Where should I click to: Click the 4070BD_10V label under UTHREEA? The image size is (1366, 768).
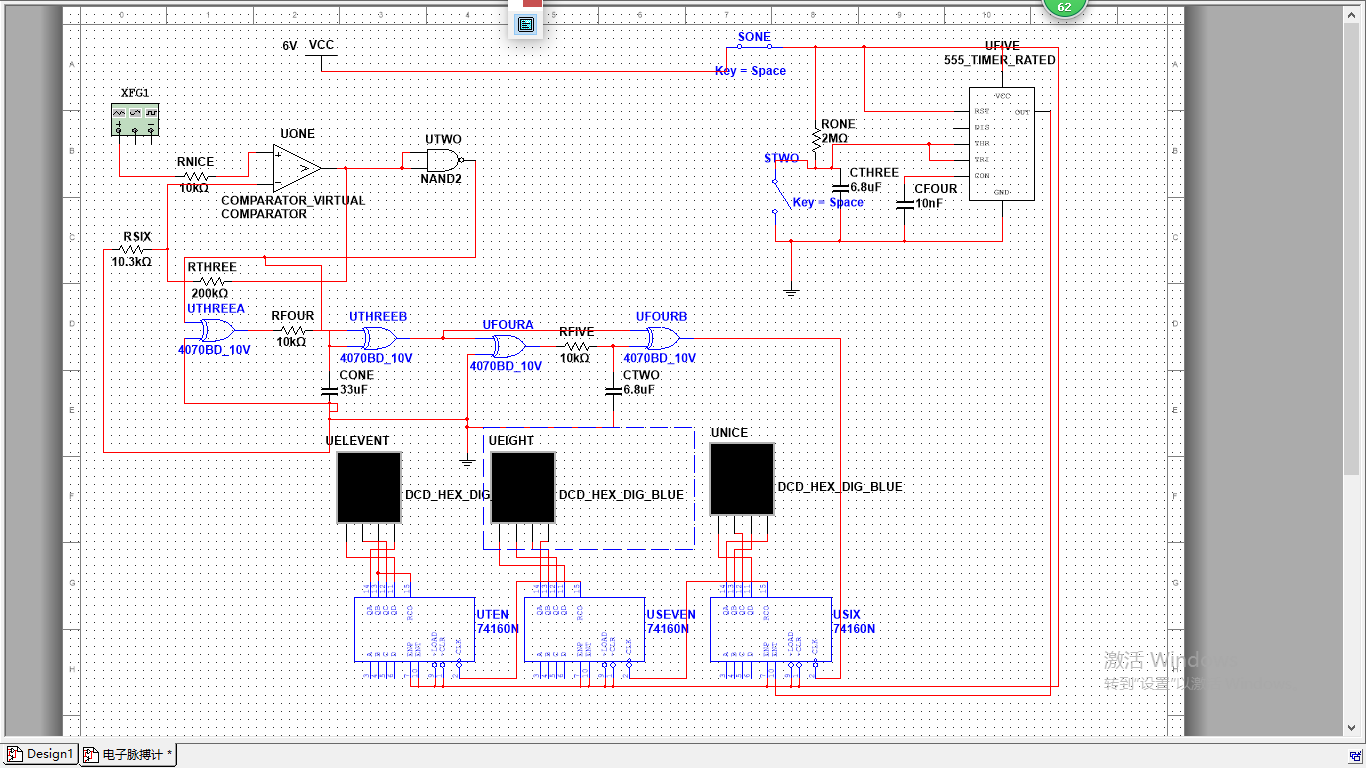tap(214, 350)
